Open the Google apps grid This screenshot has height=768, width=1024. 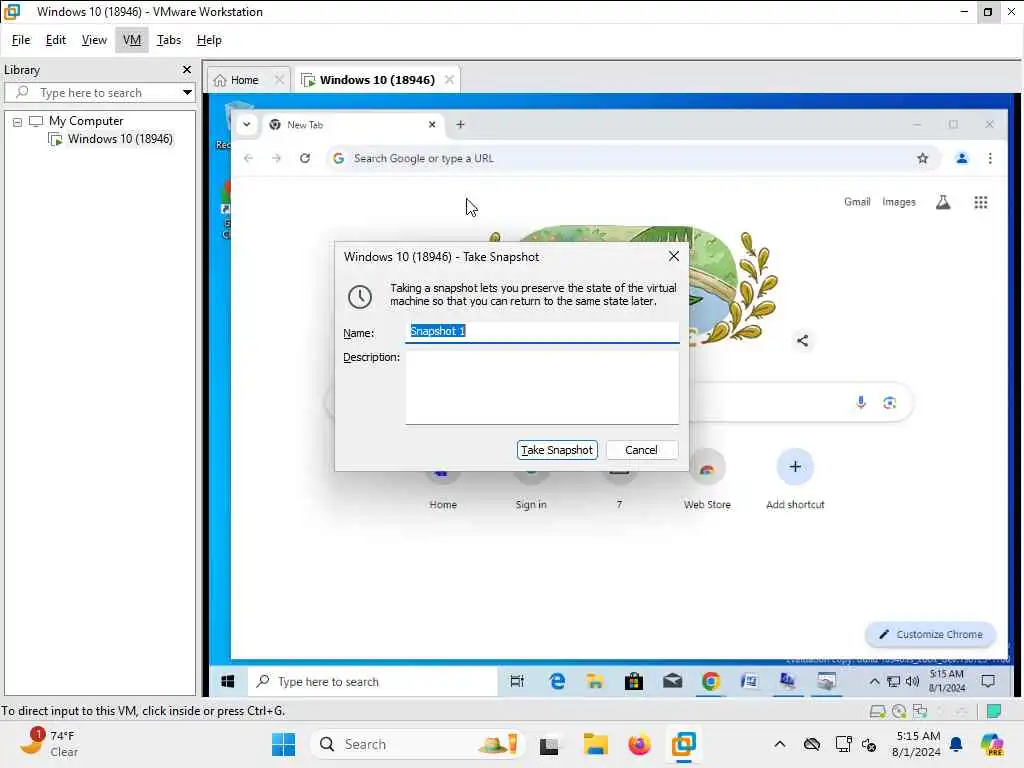[981, 202]
